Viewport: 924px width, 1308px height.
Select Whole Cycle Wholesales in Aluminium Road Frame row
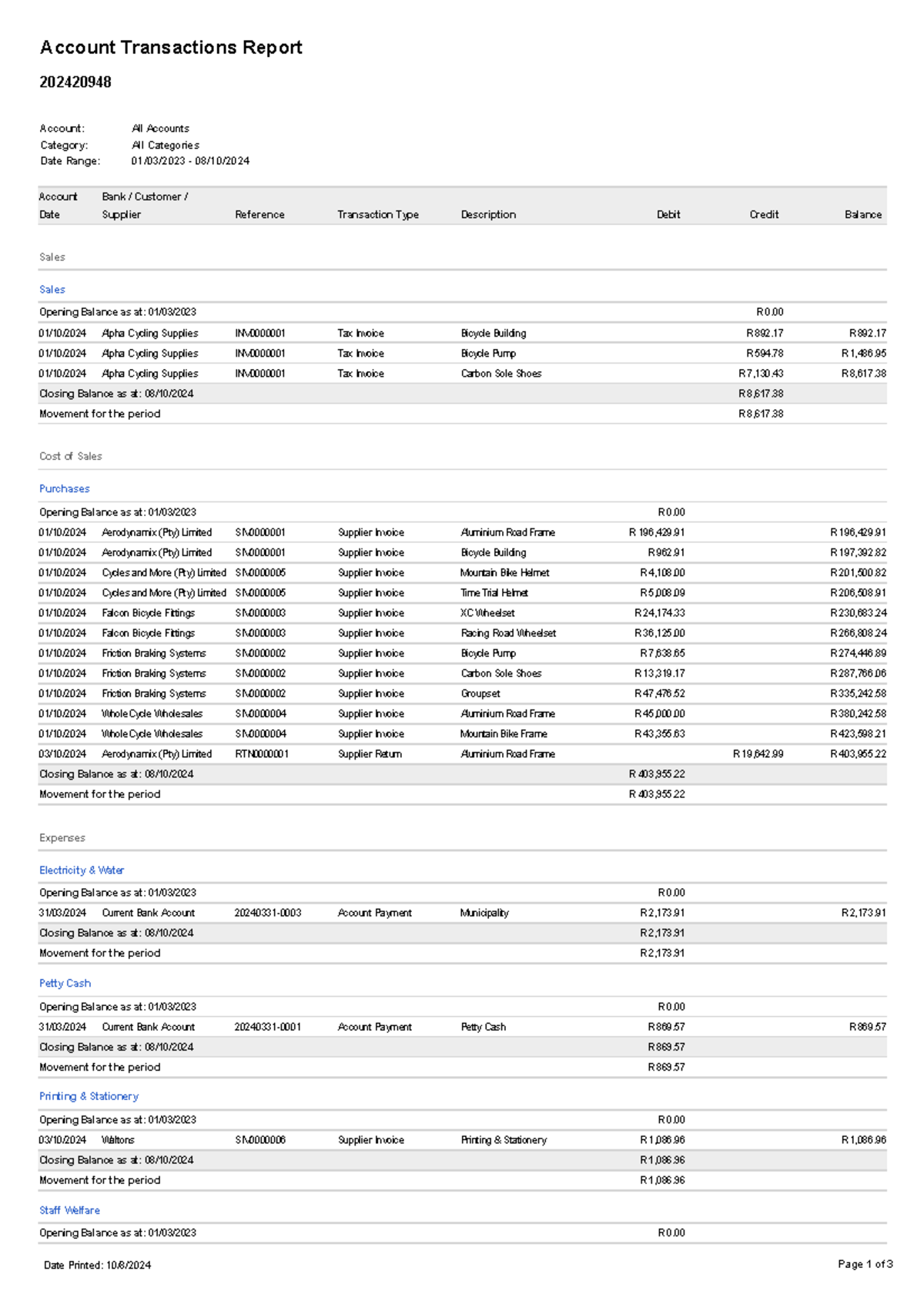pos(152,714)
